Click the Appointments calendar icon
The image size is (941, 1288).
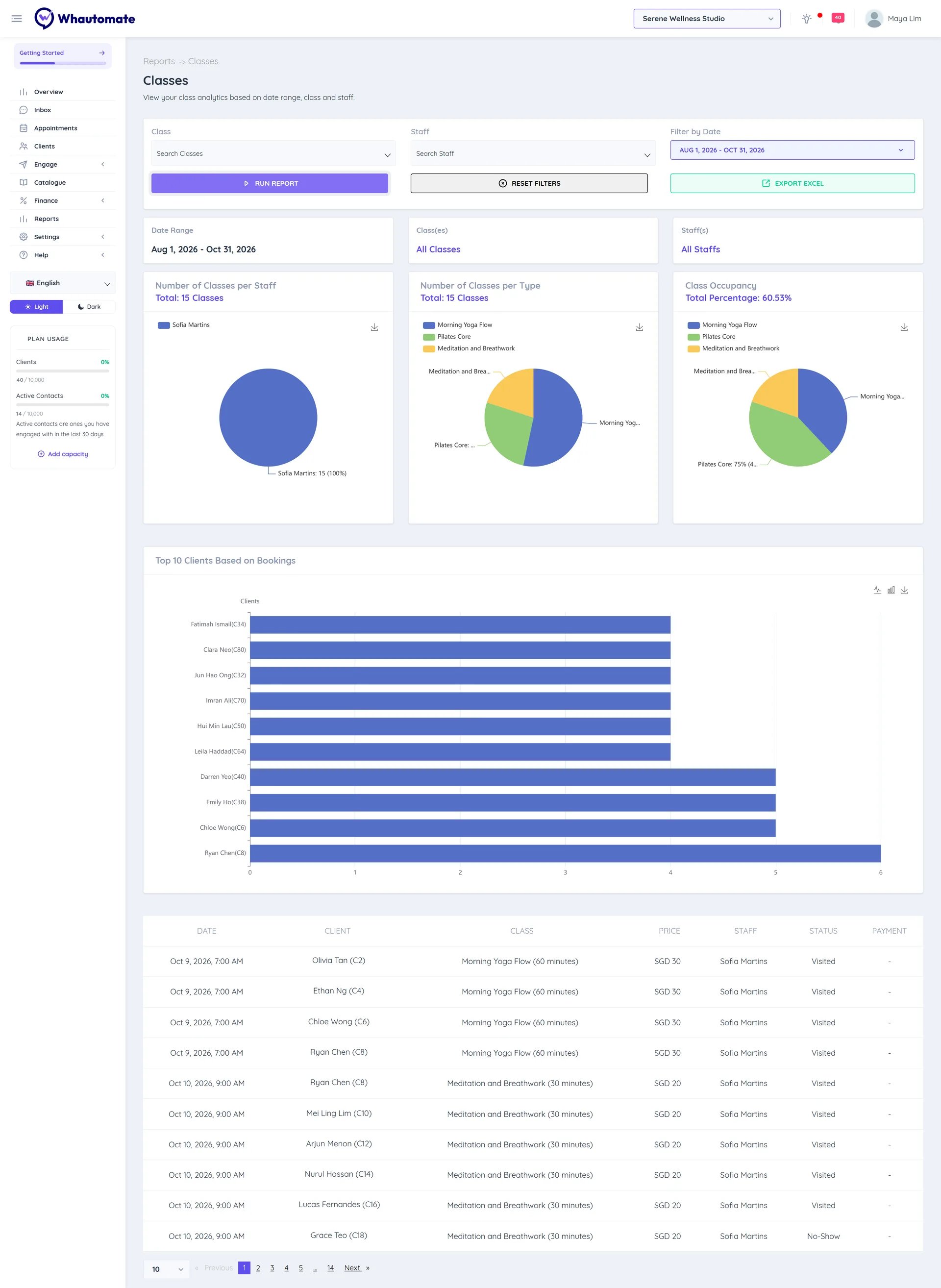[24, 128]
